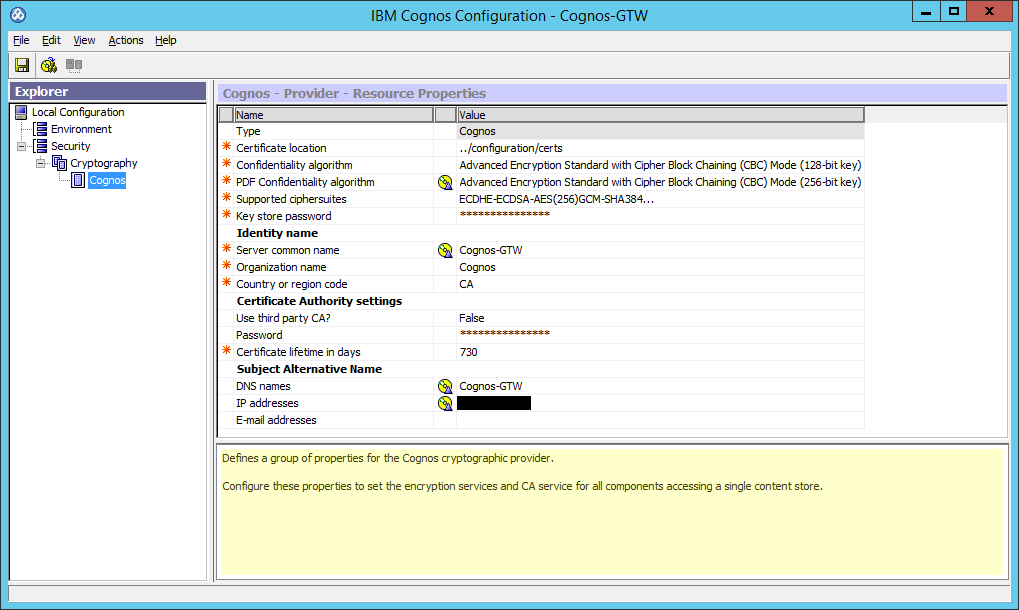Viewport: 1019px width, 610px height.
Task: Click the Cryptography tree node icon
Action: click(x=59, y=163)
